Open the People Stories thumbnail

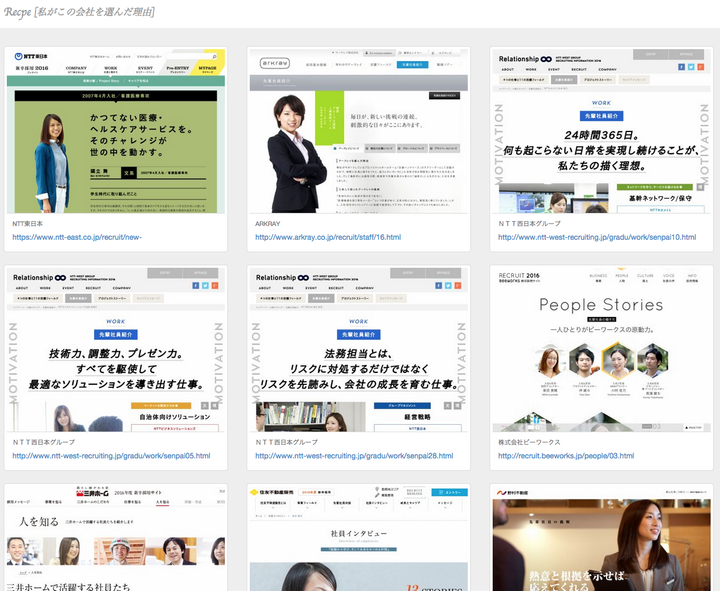tap(602, 349)
